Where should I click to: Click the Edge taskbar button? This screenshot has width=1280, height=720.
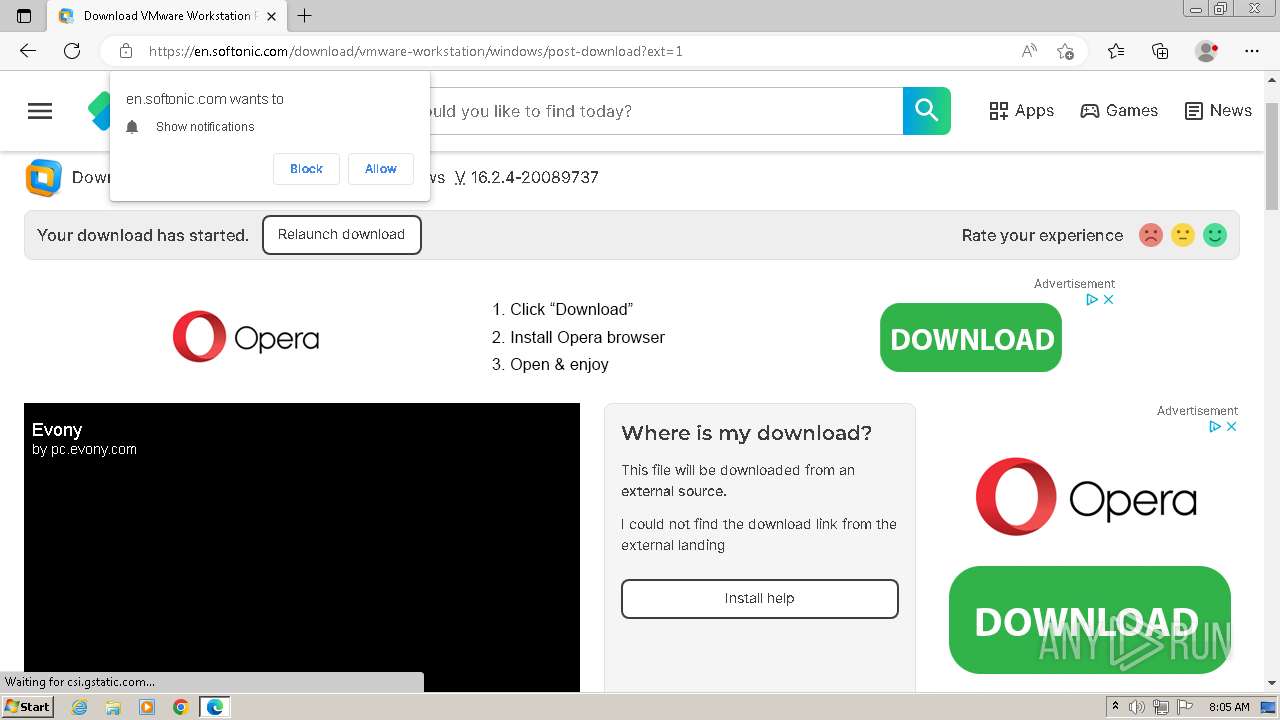click(x=215, y=707)
